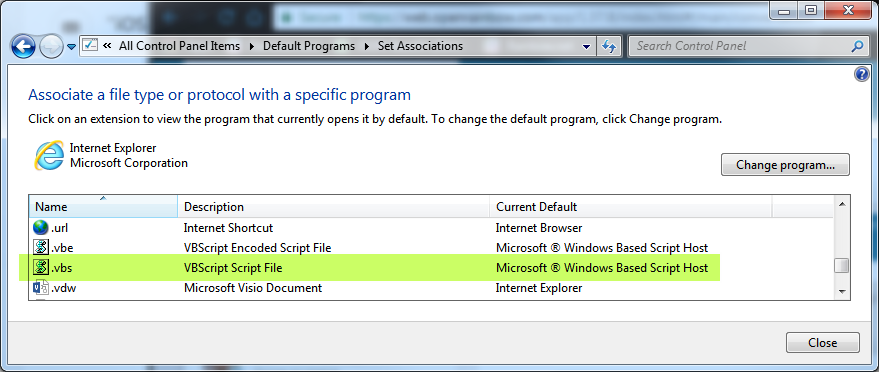Screen dimensions: 879x372
Task: Open the recent pages dropdown arrow
Action: coord(71,46)
